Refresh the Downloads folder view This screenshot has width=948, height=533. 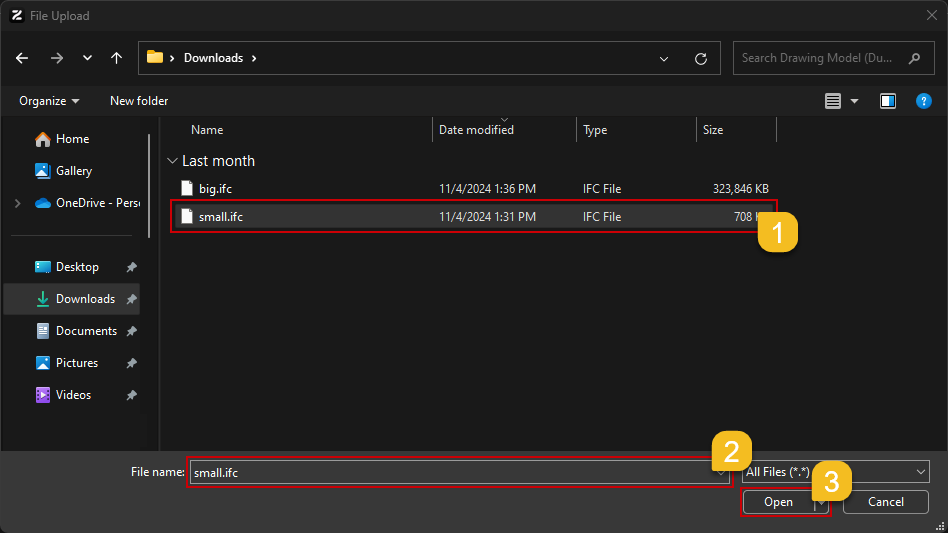pos(701,59)
